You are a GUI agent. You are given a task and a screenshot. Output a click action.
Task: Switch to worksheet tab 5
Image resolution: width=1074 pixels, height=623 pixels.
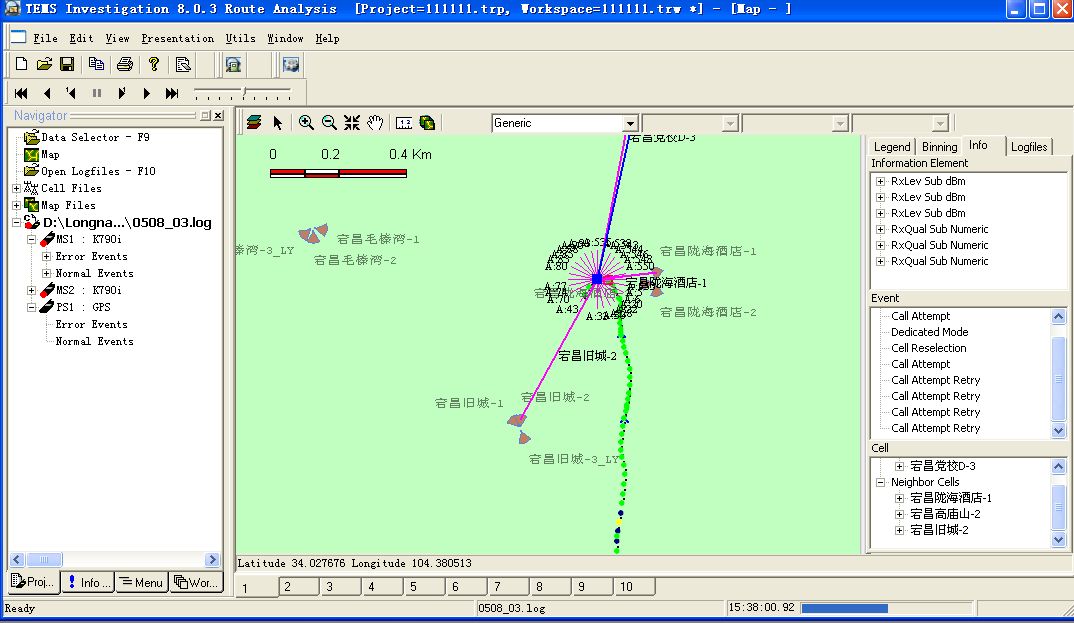click(x=423, y=587)
